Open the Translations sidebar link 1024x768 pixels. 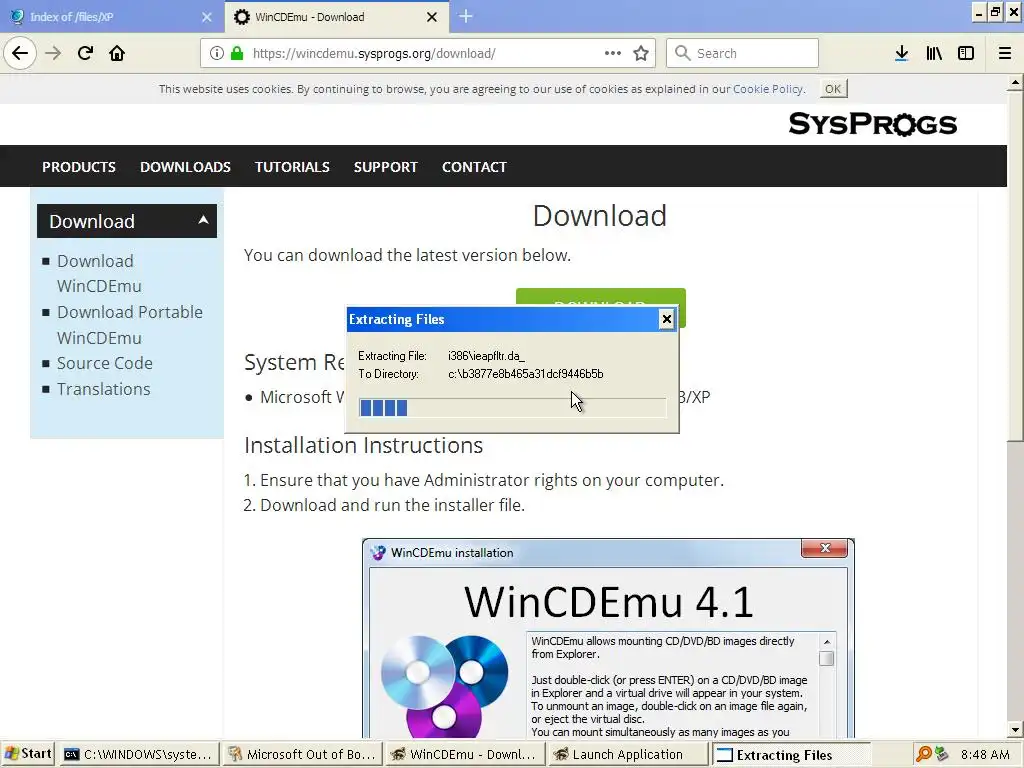[x=103, y=389]
